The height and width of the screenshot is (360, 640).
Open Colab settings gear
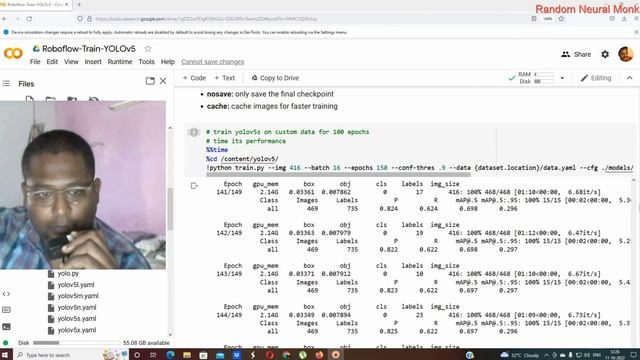tap(605, 54)
